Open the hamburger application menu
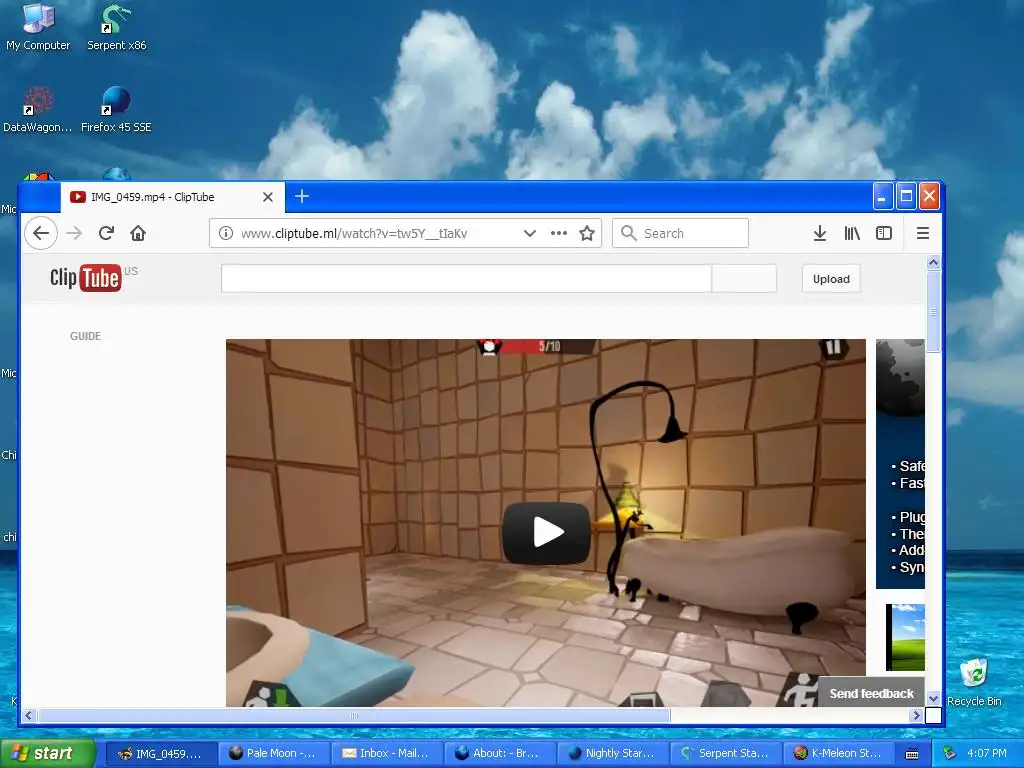Viewport: 1024px width, 768px height. click(x=923, y=233)
